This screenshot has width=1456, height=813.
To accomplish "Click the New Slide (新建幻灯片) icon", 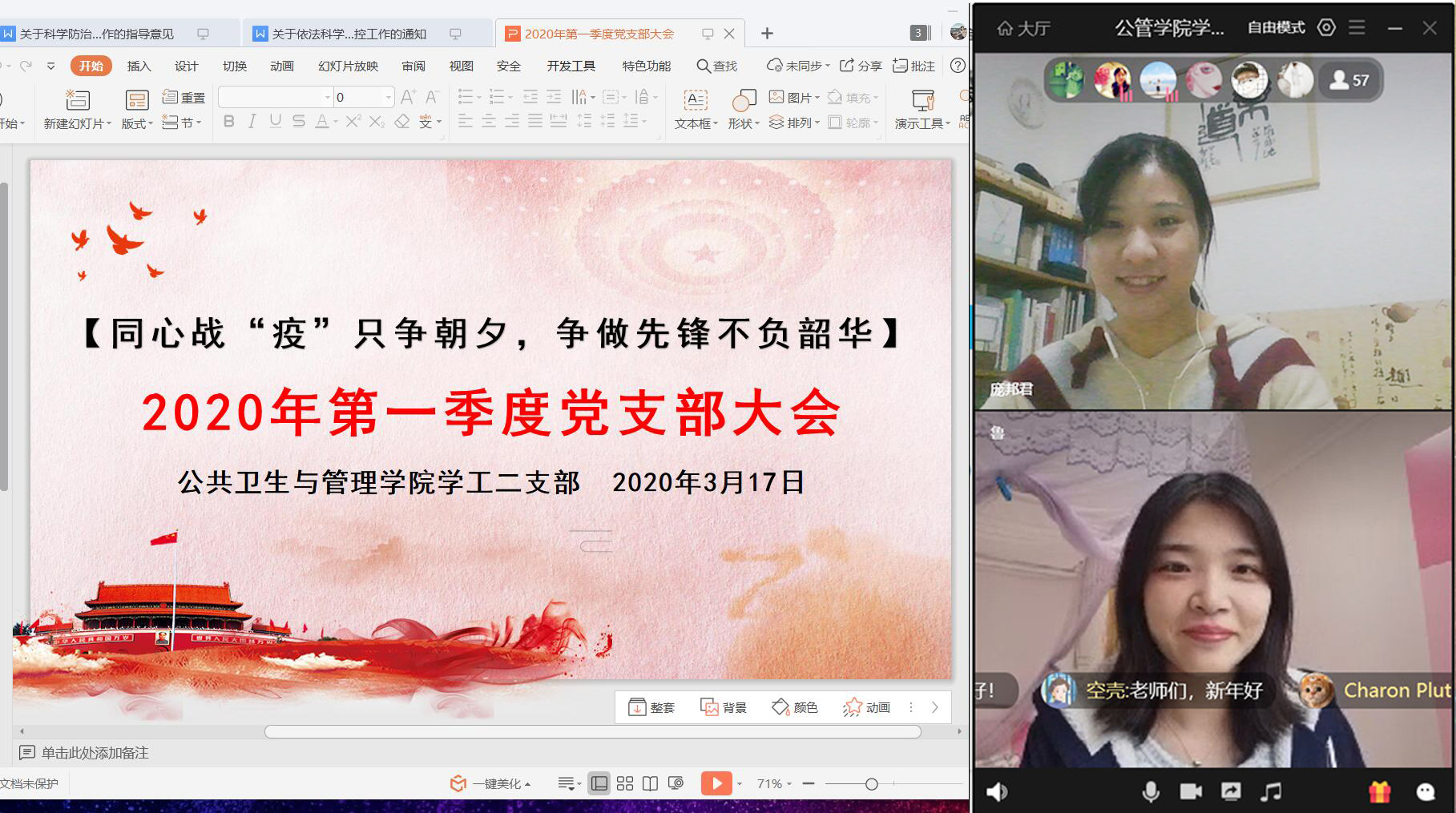I will click(x=77, y=100).
